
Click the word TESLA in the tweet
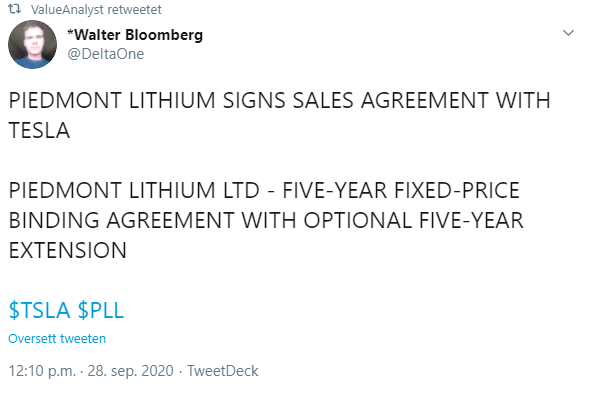click(39, 130)
